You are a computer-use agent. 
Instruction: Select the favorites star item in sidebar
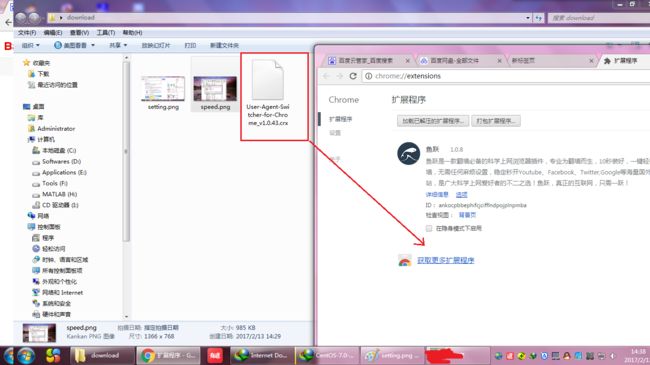click(x=36, y=63)
